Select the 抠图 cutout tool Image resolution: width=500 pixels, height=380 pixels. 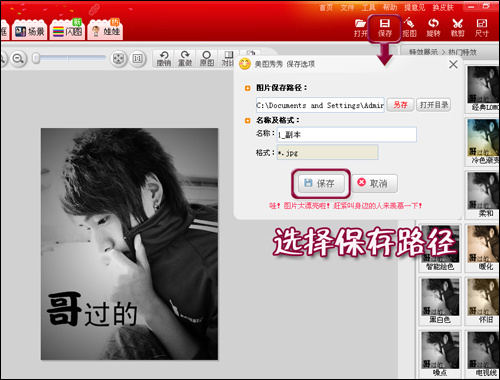point(409,27)
